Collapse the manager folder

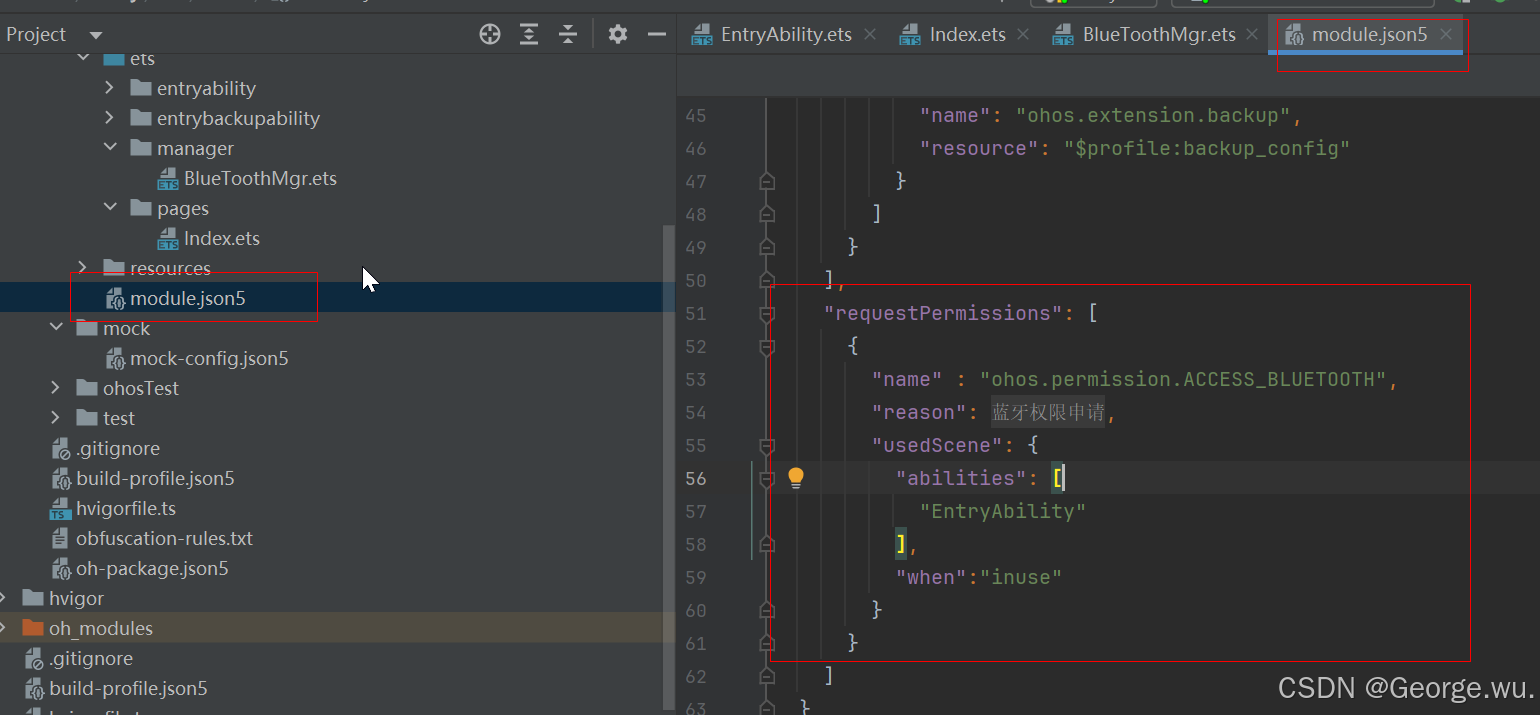click(x=110, y=148)
